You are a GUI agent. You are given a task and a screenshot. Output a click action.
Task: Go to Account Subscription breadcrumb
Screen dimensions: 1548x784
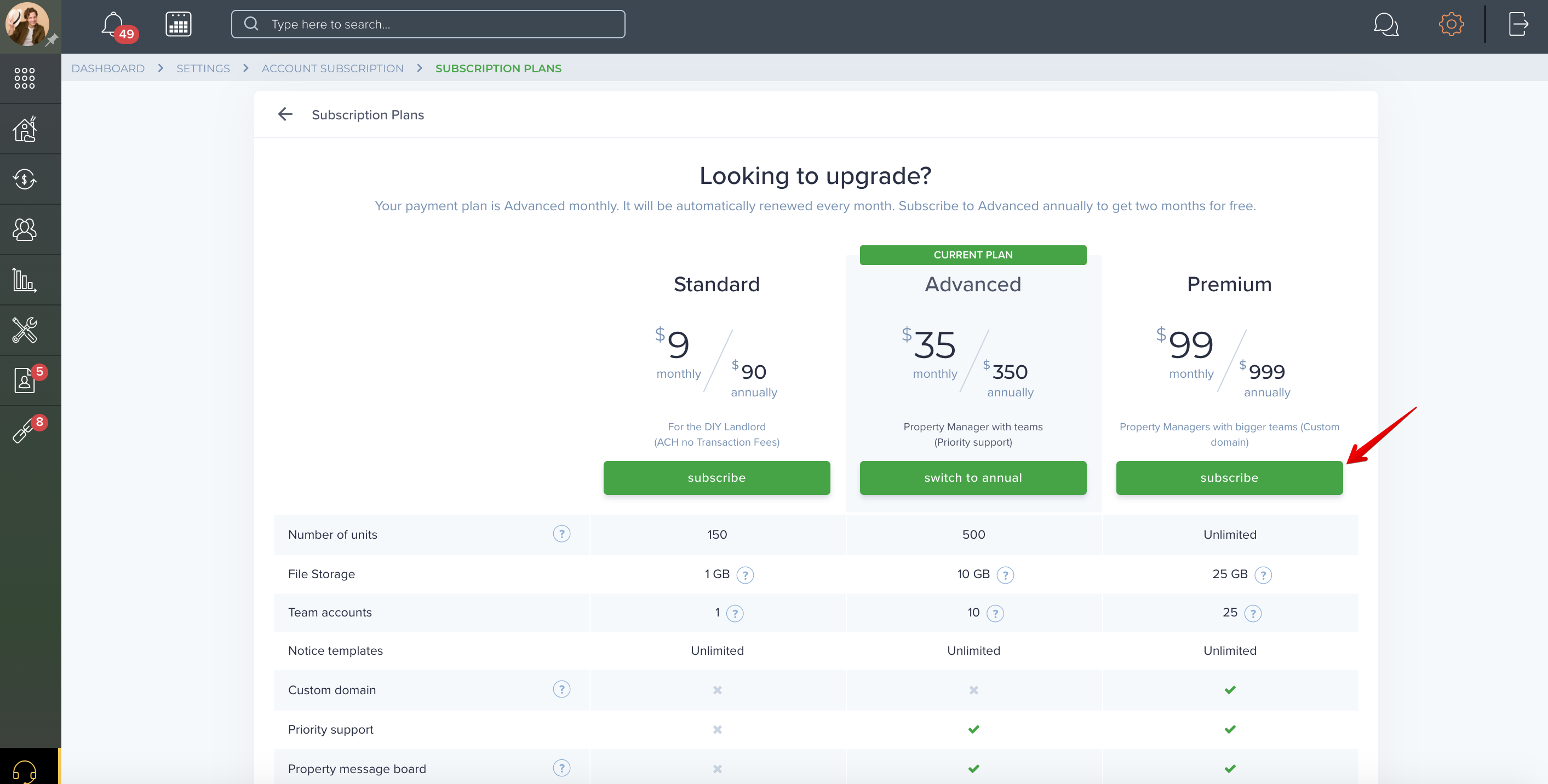coord(332,68)
